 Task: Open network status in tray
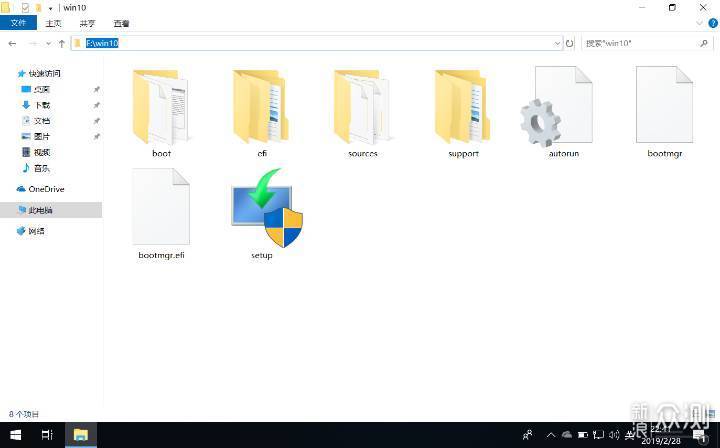[598, 435]
